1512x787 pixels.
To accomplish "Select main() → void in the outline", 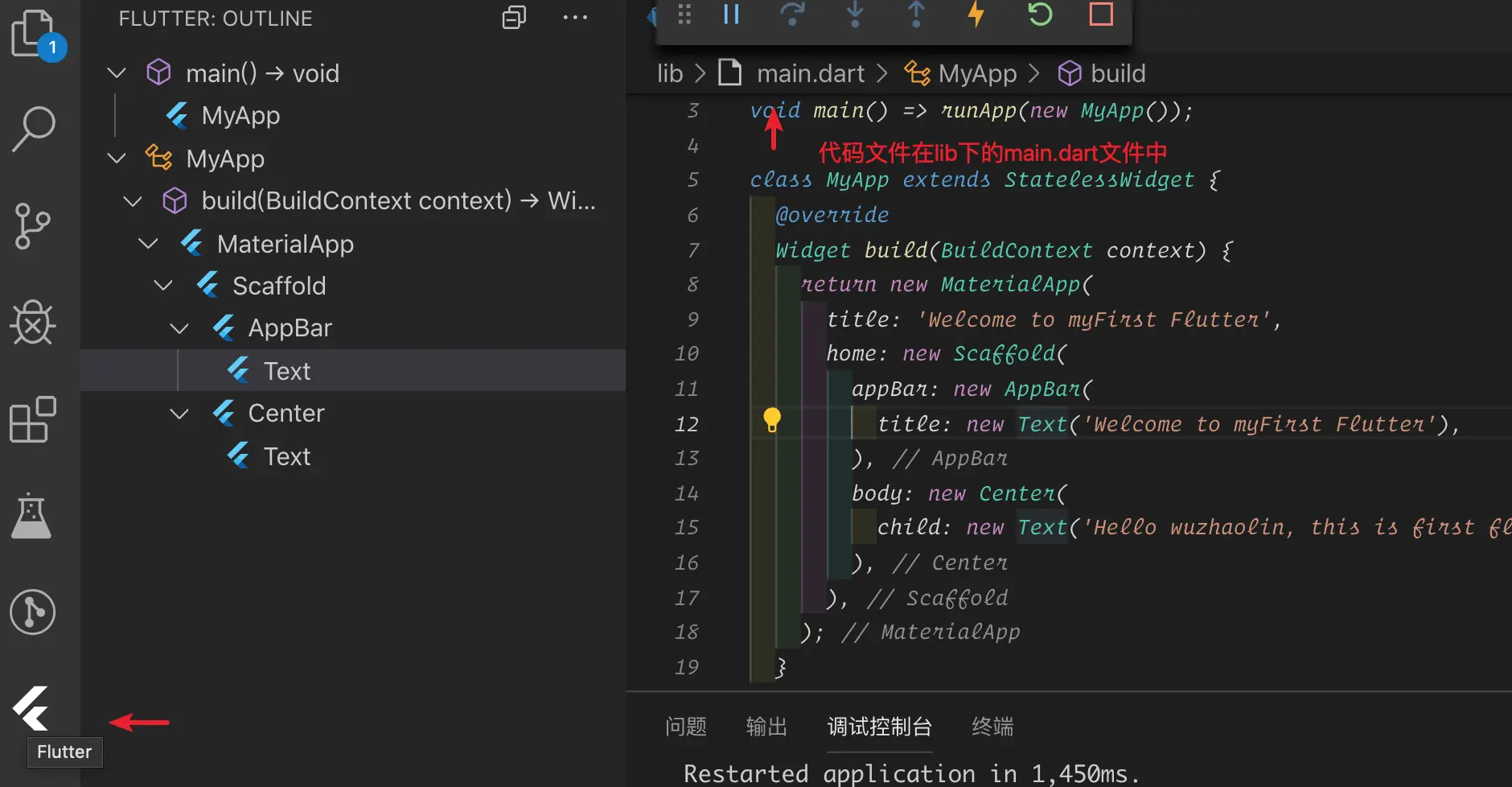I will point(353,73).
